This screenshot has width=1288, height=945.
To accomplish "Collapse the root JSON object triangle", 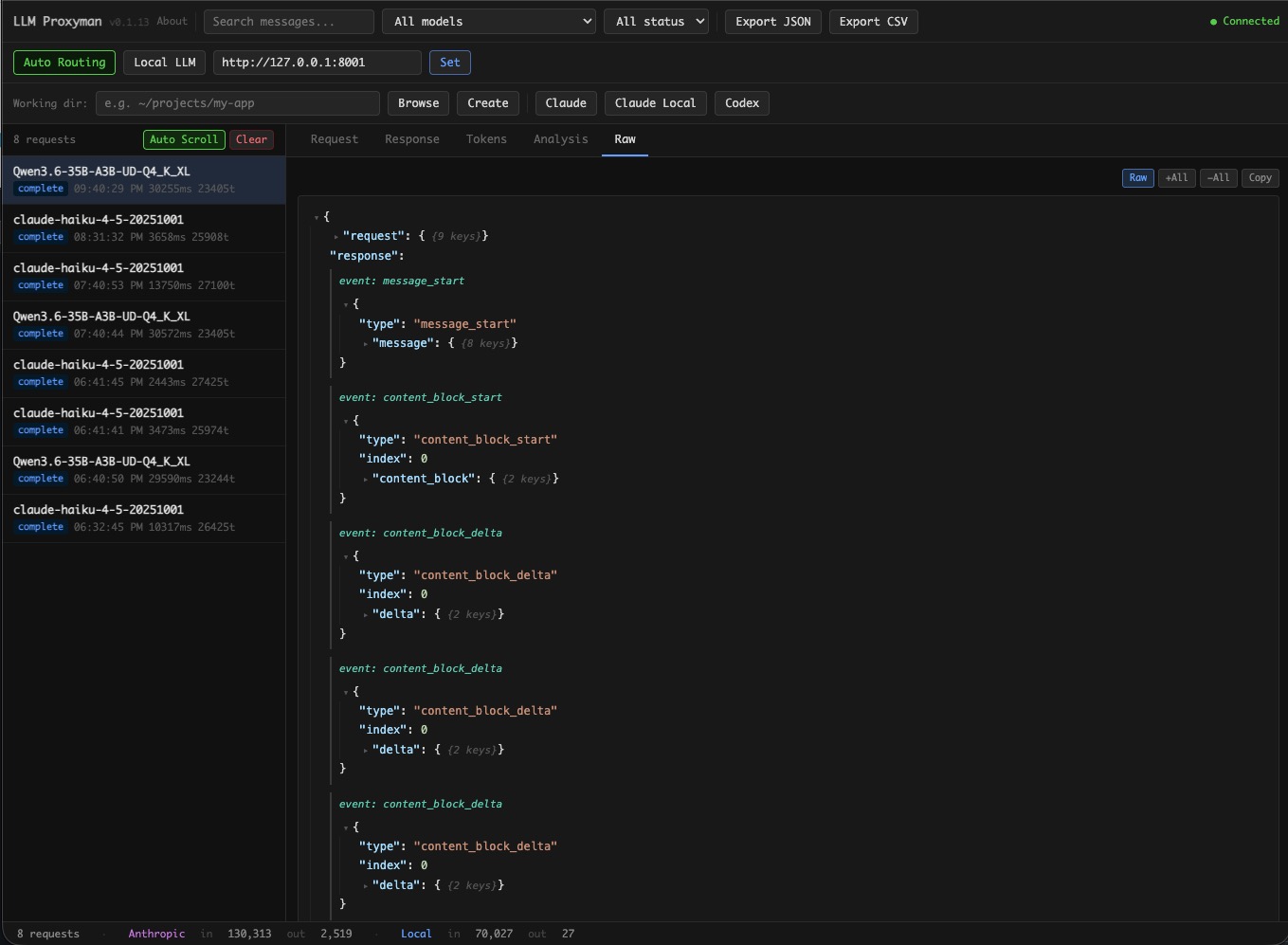I will click(317, 218).
